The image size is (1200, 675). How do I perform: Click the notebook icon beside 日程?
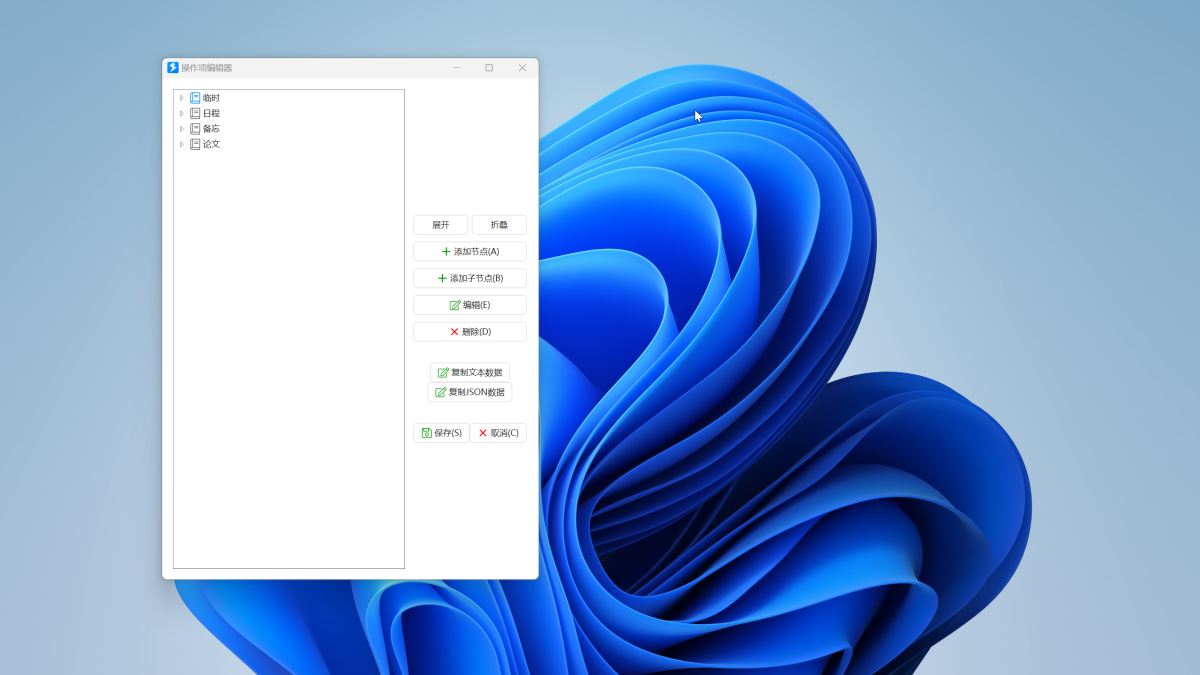195,113
